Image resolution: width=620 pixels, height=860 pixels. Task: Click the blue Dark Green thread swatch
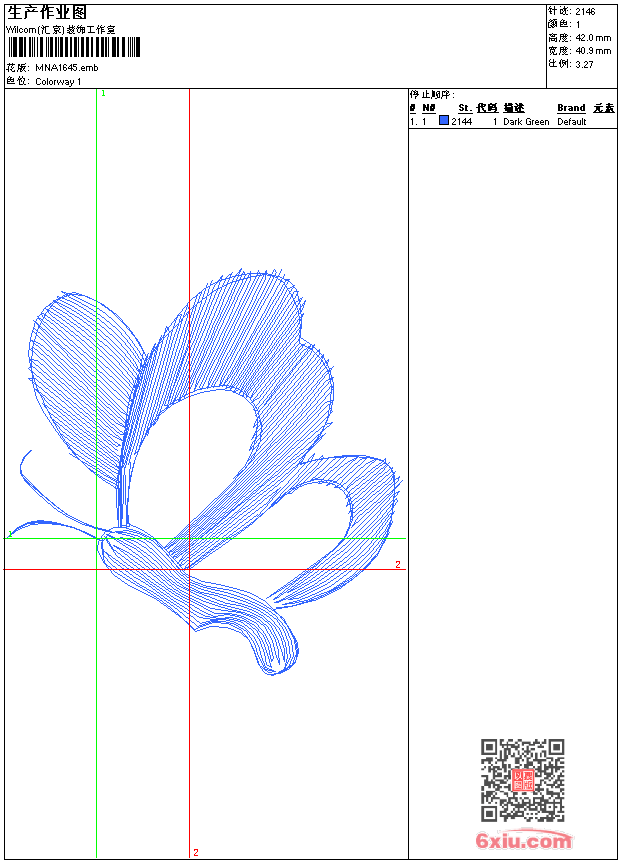click(x=444, y=121)
